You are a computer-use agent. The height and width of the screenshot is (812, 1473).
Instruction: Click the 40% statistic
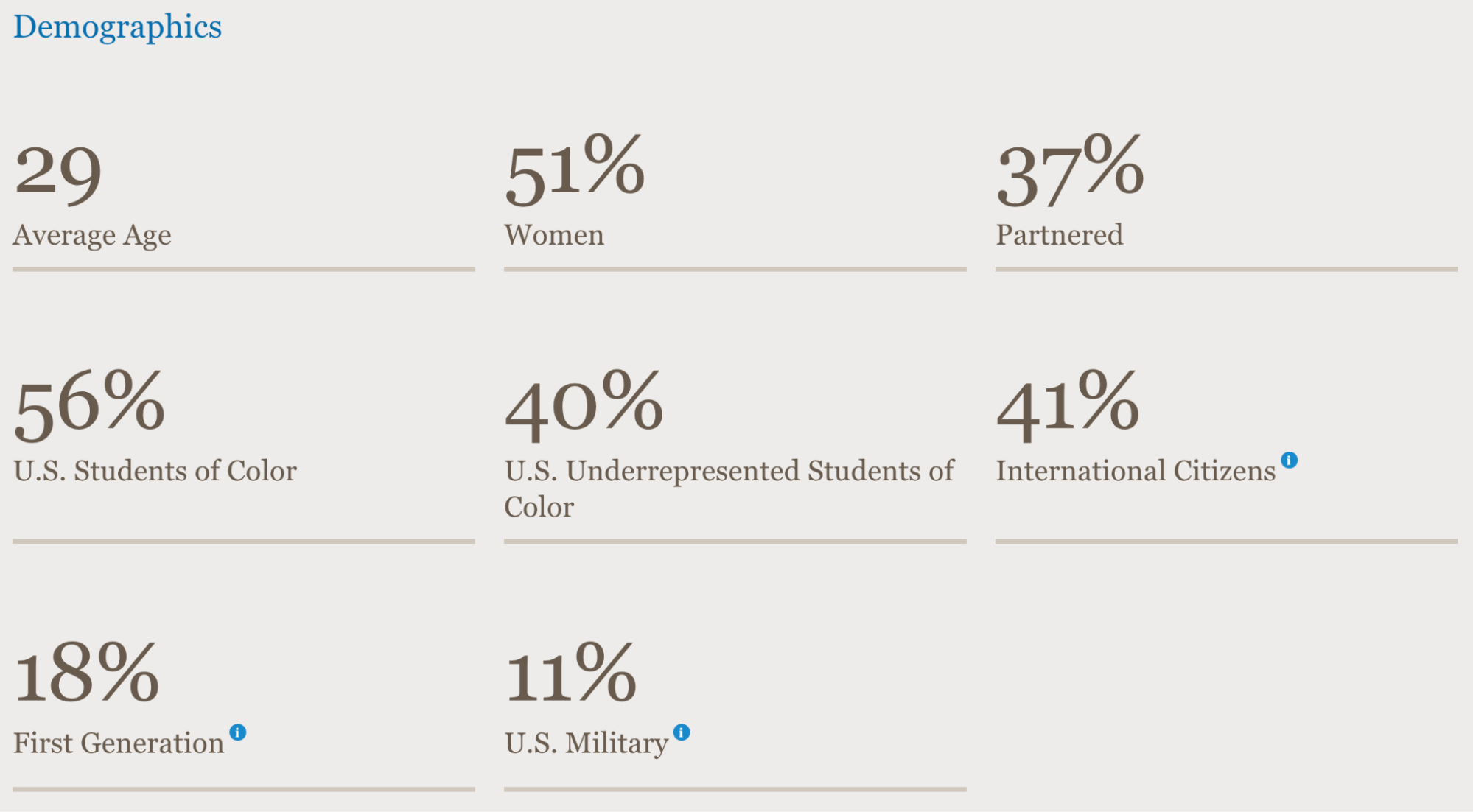click(x=584, y=405)
